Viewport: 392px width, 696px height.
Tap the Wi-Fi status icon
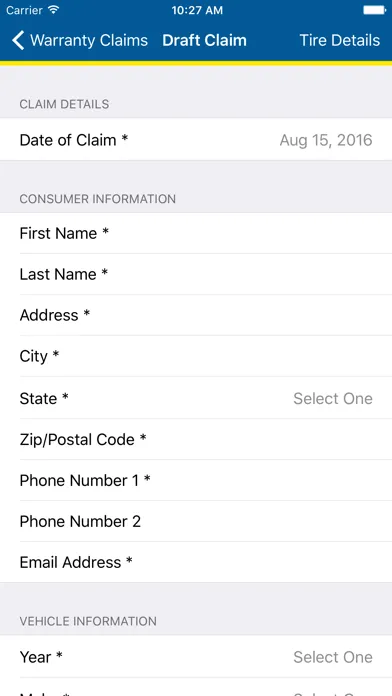point(54,10)
